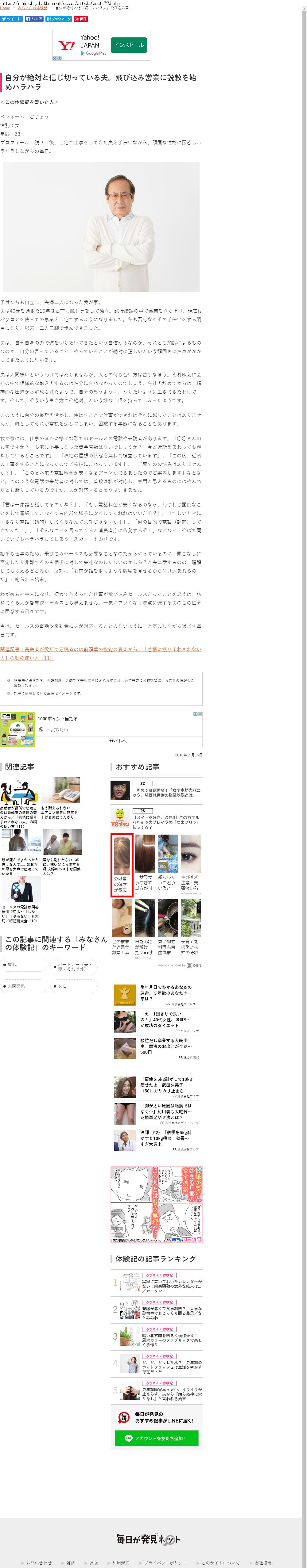This screenshot has width=307, height=1568.
Task: Click the X-lift recommendation logo
Action: pos(194,965)
